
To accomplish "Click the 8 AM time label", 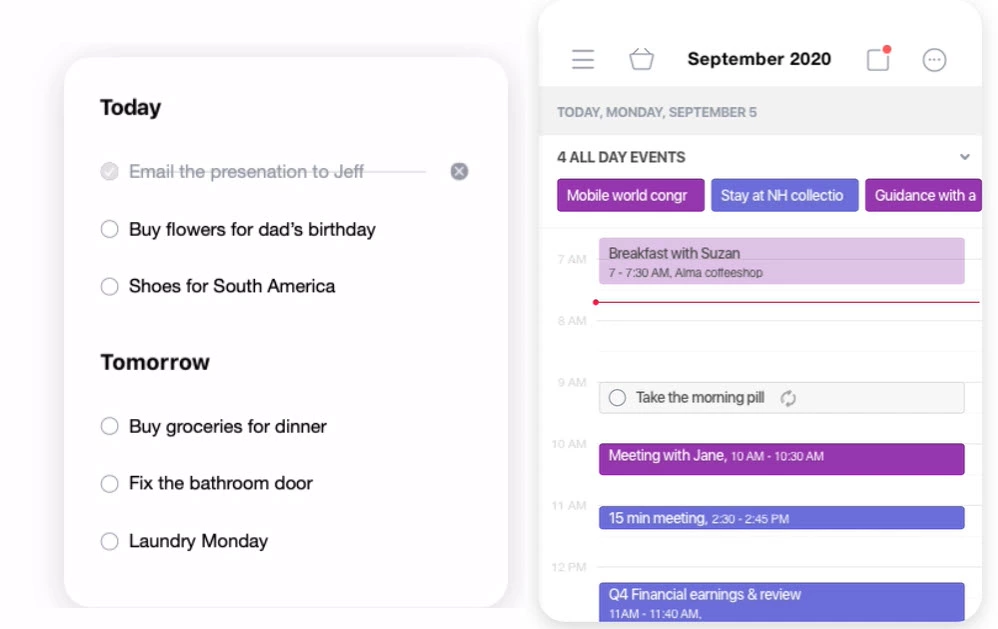I will click(x=572, y=321).
